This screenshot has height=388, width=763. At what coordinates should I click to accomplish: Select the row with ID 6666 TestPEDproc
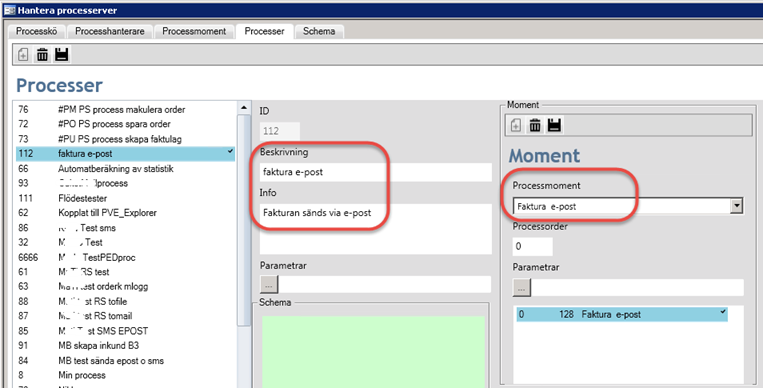[x=126, y=257]
